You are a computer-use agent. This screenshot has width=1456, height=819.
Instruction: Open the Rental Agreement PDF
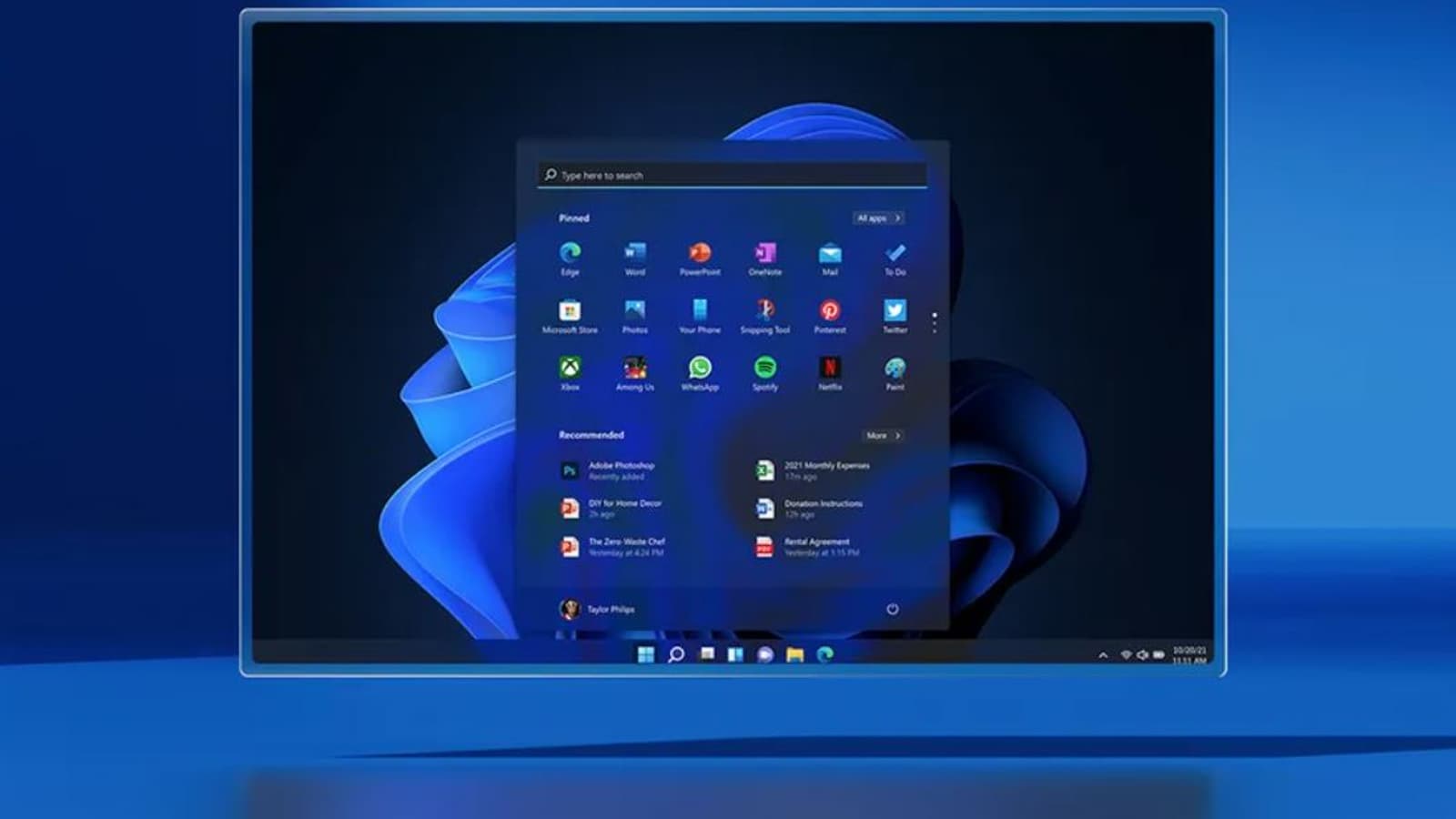pyautogui.click(x=807, y=546)
